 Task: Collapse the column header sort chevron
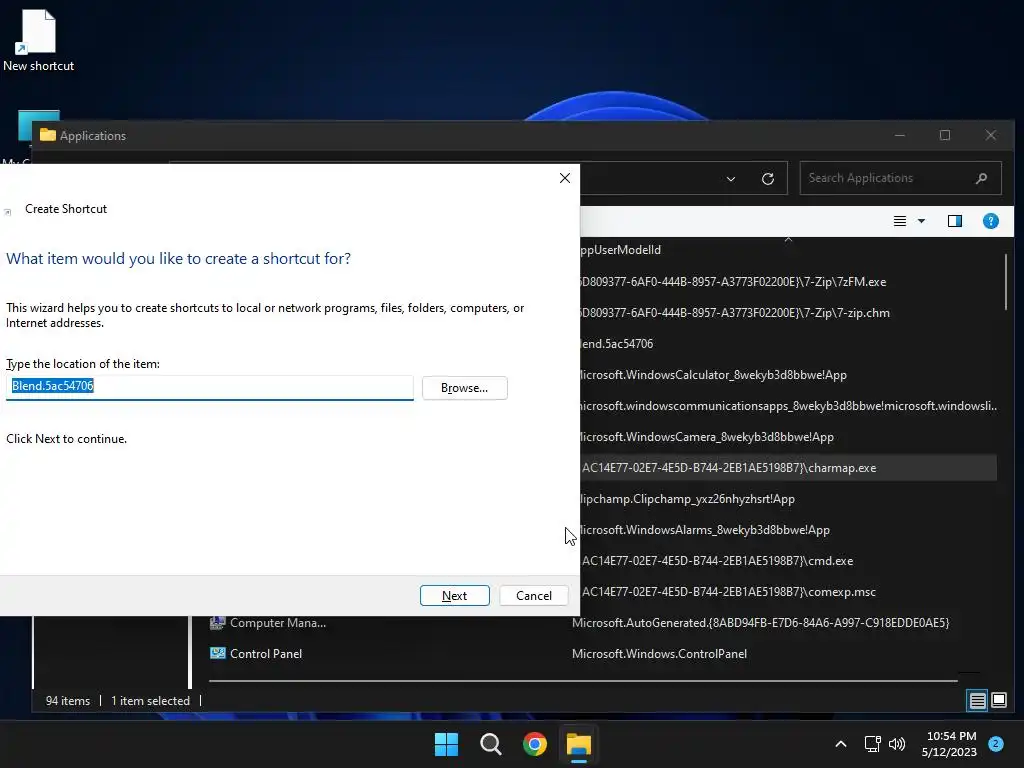pos(788,240)
